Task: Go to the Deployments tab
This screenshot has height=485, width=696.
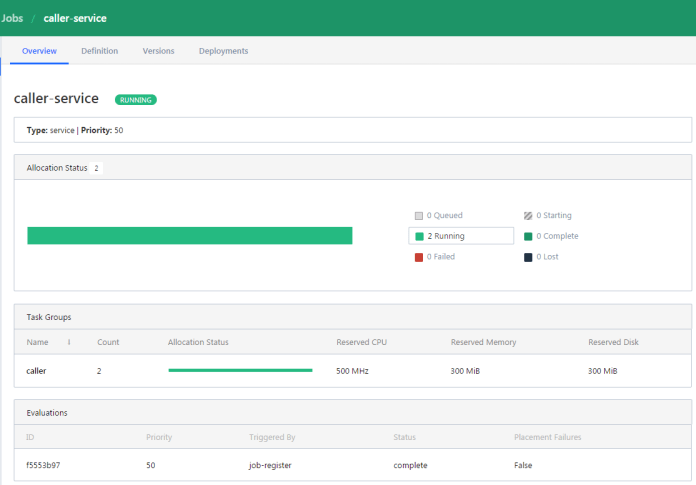Action: pos(223,51)
